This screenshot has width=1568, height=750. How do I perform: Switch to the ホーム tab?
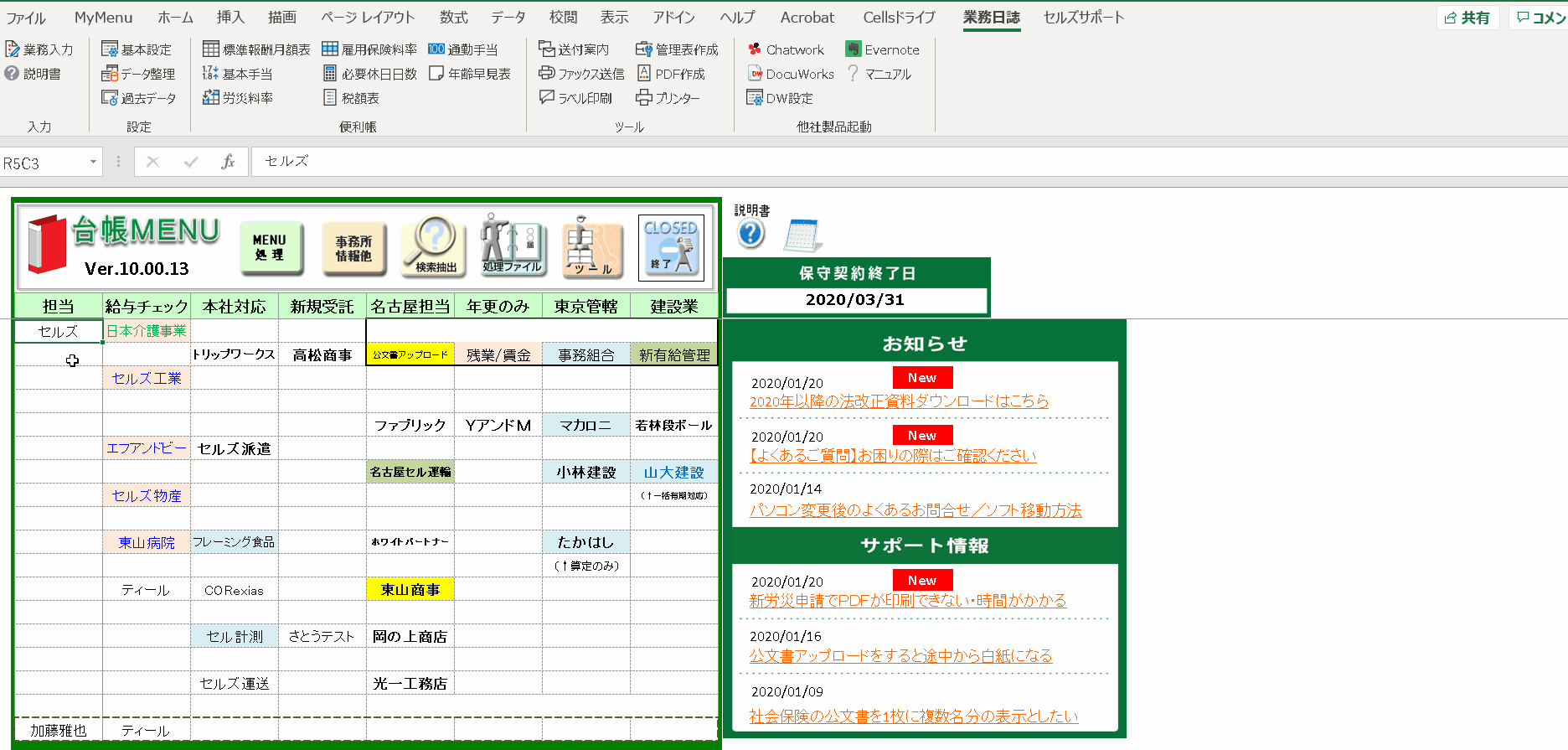[176, 18]
